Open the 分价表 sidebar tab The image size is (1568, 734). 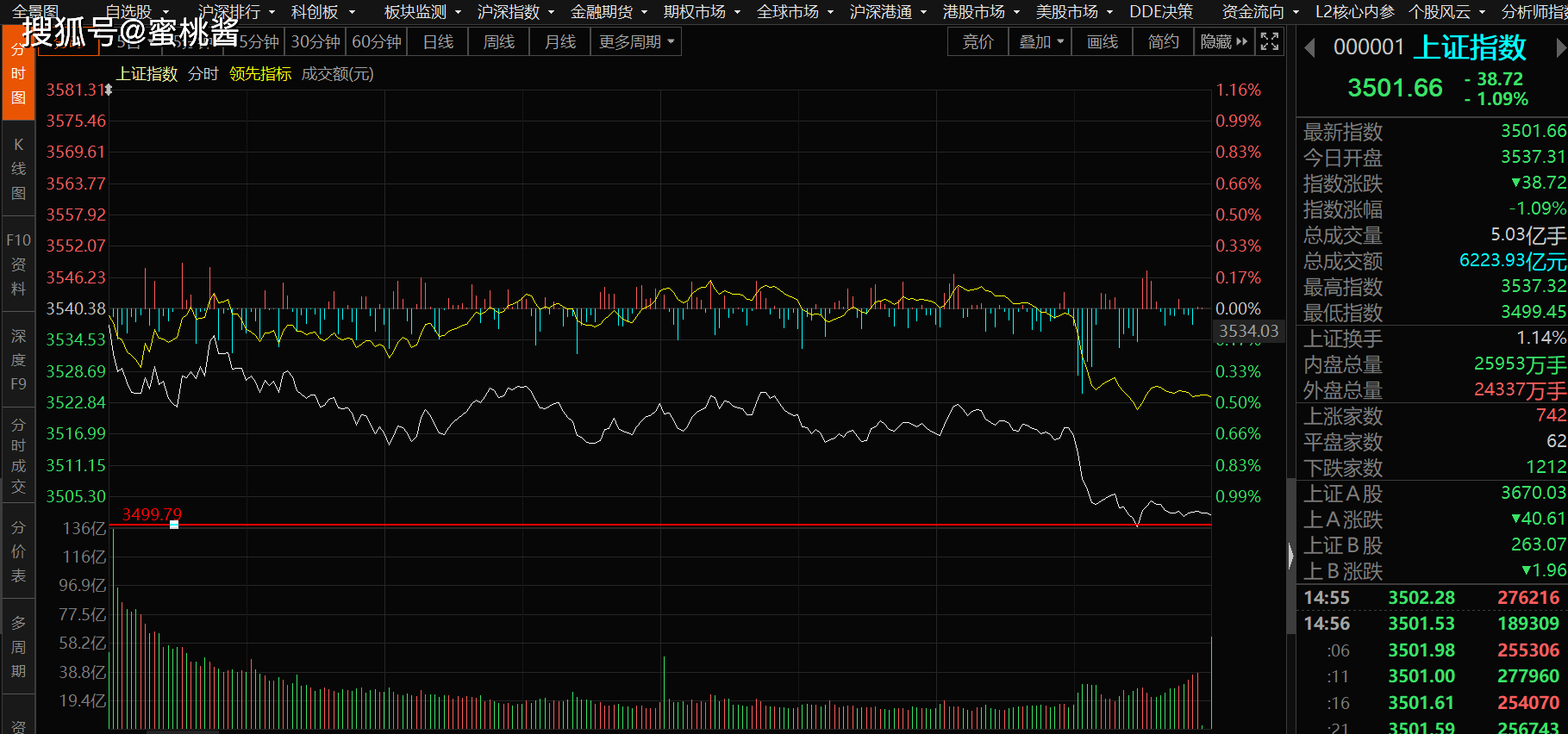(18, 551)
